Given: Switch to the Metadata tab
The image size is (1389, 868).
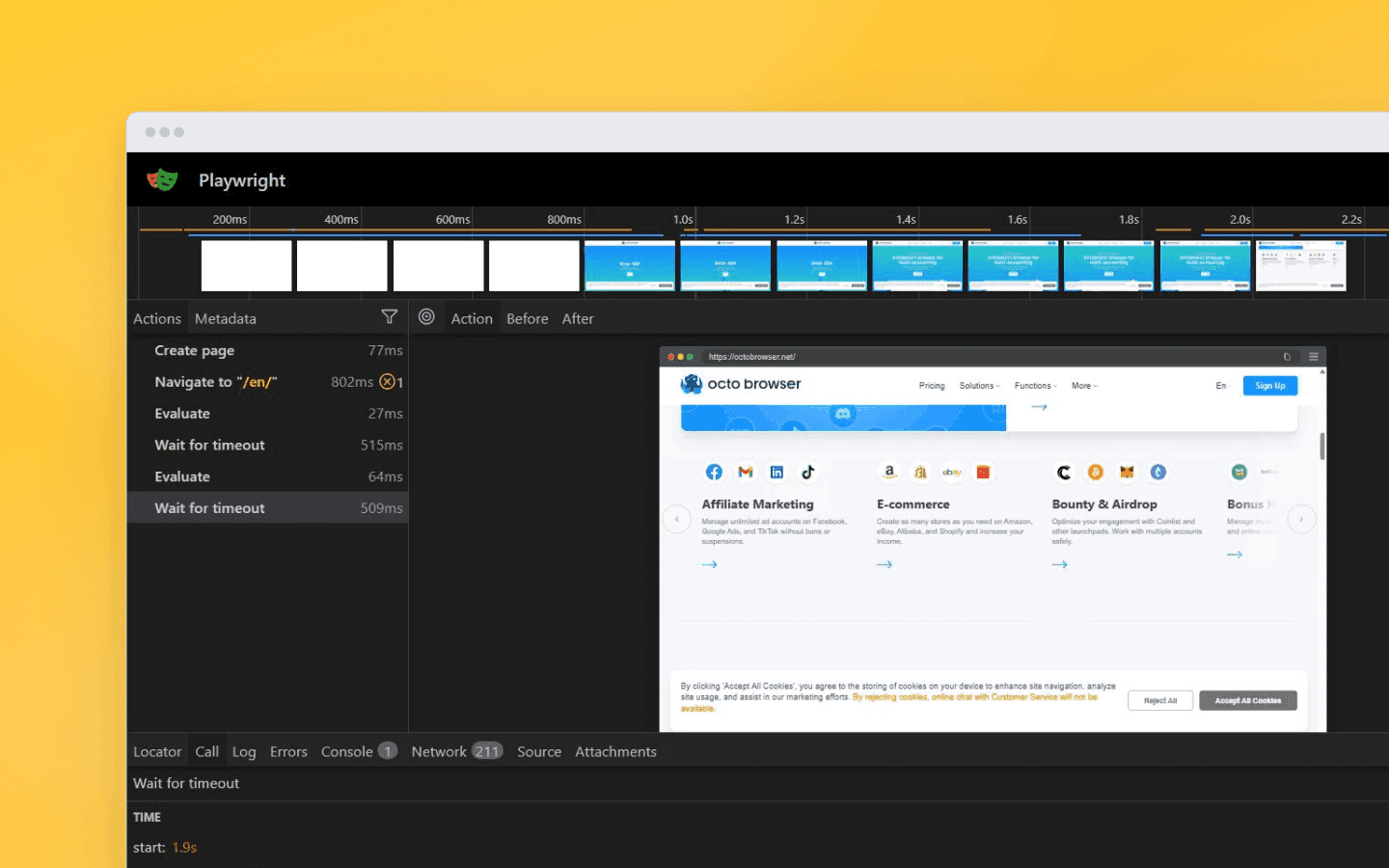Looking at the screenshot, I should 225,317.
